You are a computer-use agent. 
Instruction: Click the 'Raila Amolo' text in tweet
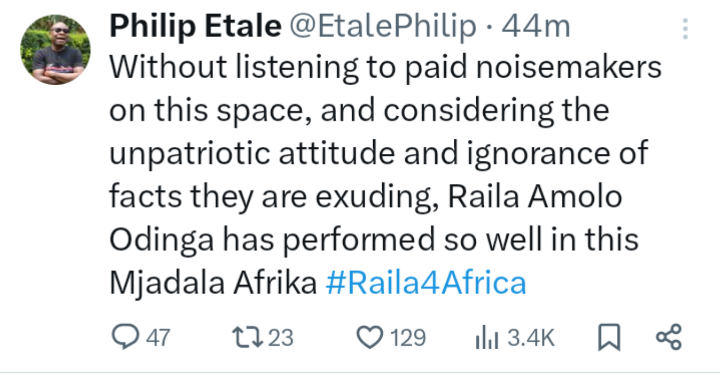pos(535,196)
